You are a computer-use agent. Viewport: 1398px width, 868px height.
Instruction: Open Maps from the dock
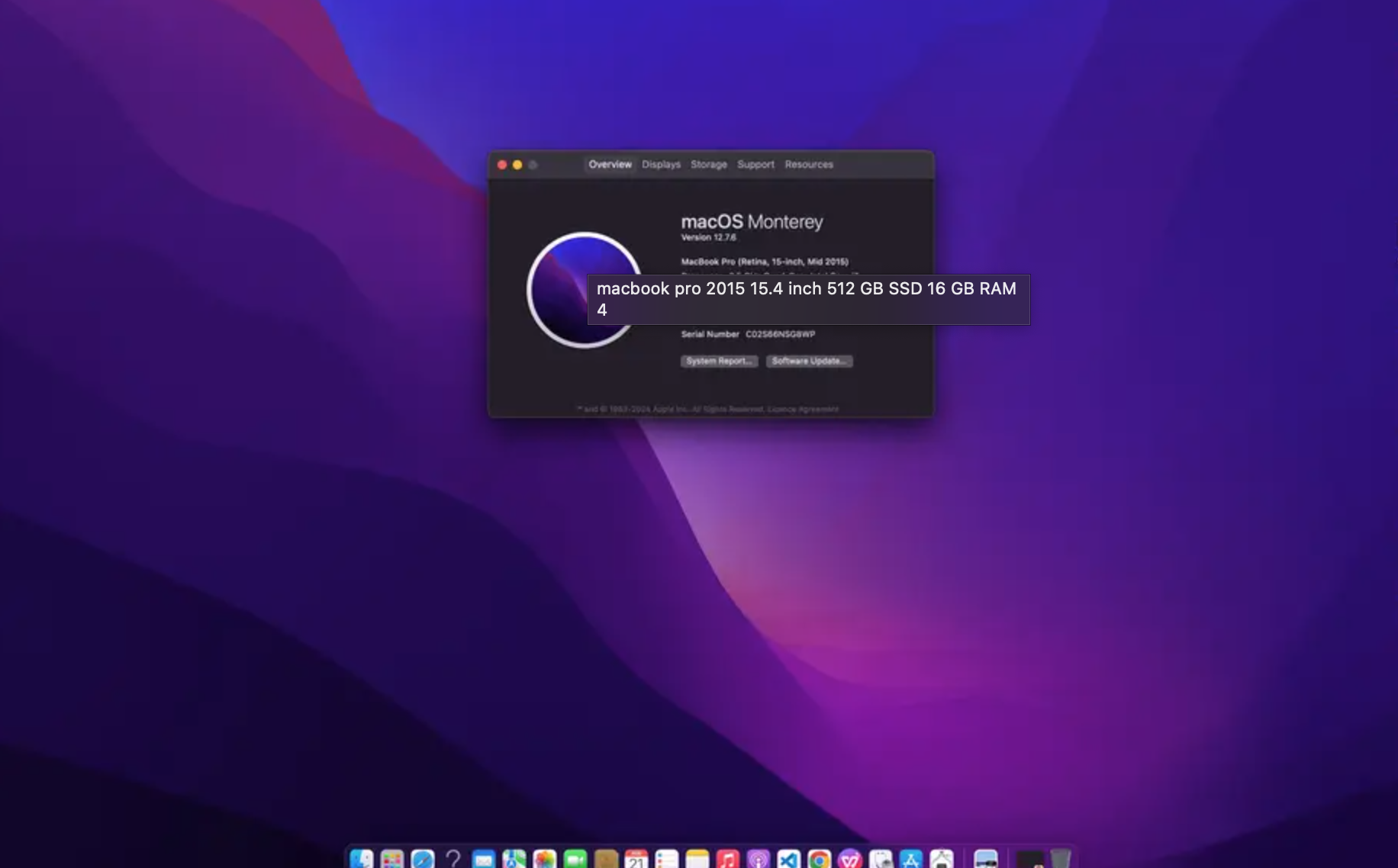click(x=514, y=859)
